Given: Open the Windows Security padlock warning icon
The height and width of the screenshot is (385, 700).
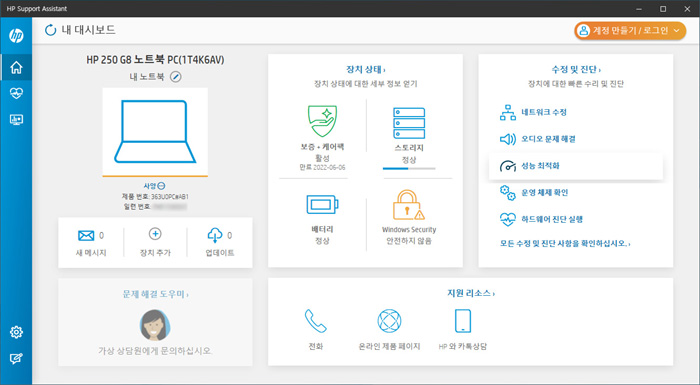Looking at the screenshot, I should 408,205.
